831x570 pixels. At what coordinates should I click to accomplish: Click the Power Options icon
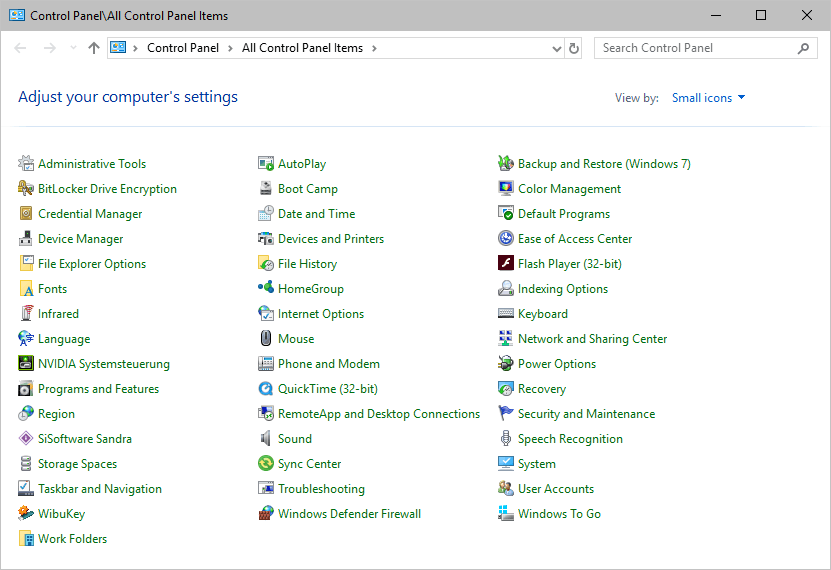point(506,363)
